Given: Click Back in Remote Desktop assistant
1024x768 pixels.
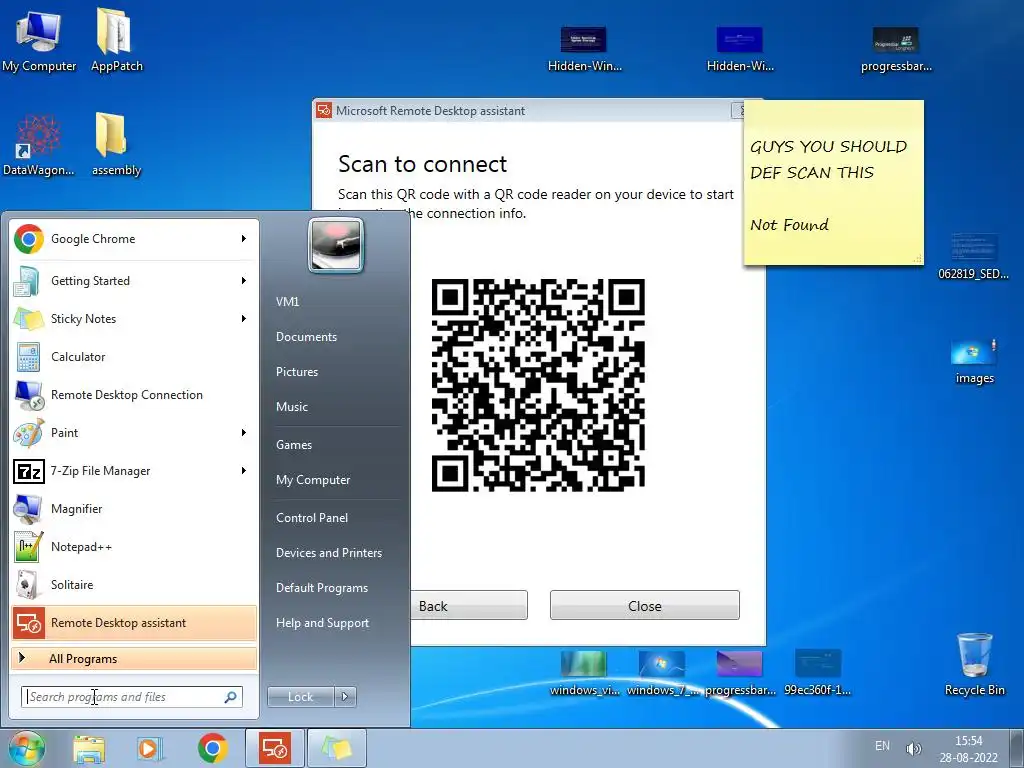Looking at the screenshot, I should (x=469, y=605).
